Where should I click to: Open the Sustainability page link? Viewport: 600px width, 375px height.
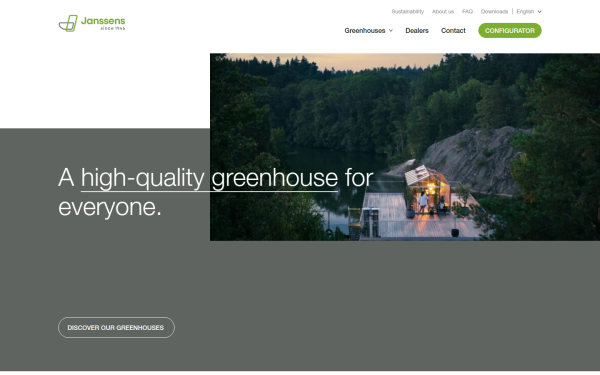pos(408,11)
